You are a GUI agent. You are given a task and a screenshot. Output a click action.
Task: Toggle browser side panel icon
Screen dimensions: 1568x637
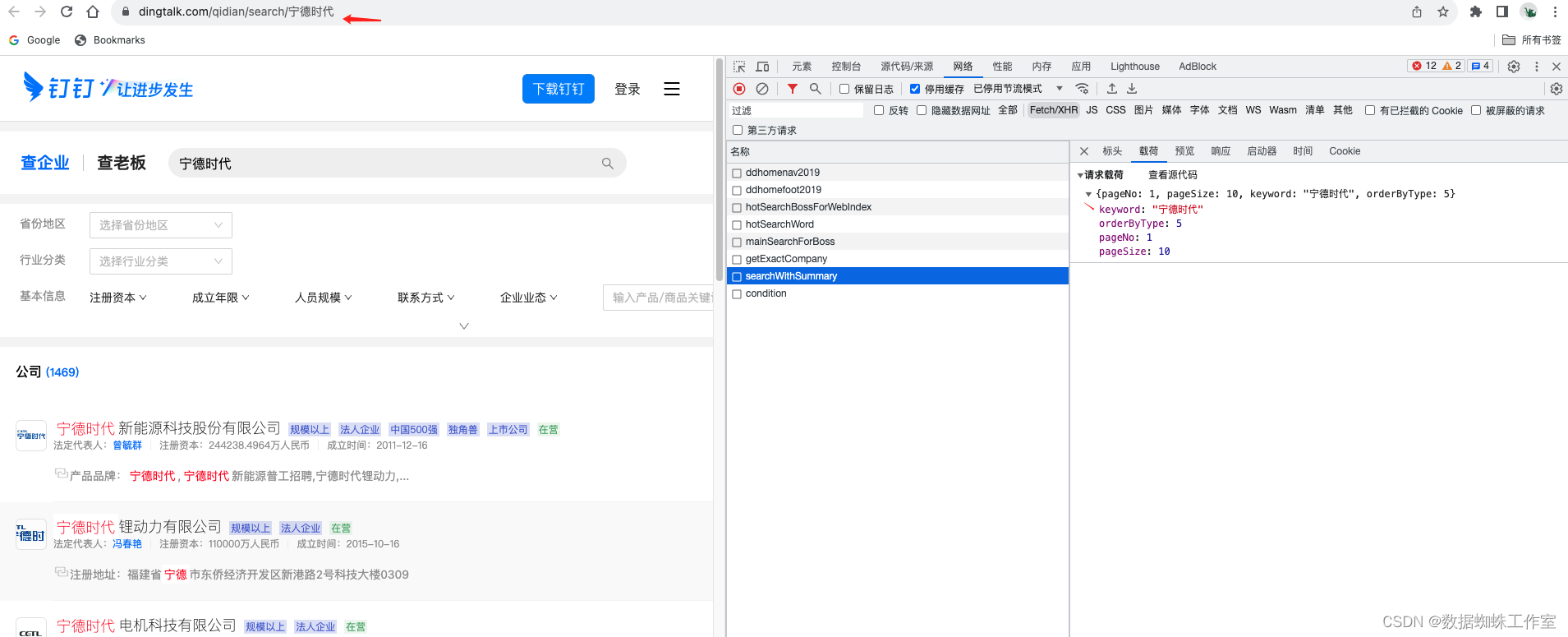tap(1502, 12)
